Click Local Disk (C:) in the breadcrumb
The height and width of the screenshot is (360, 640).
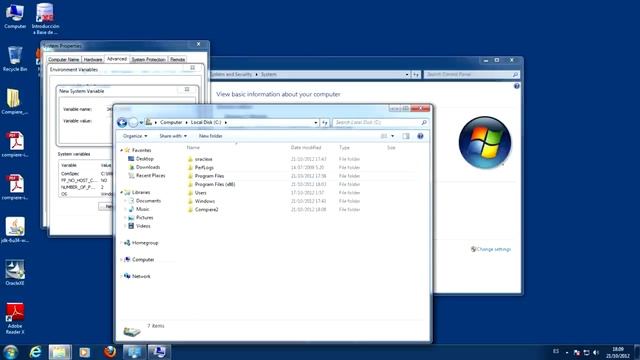(206, 122)
